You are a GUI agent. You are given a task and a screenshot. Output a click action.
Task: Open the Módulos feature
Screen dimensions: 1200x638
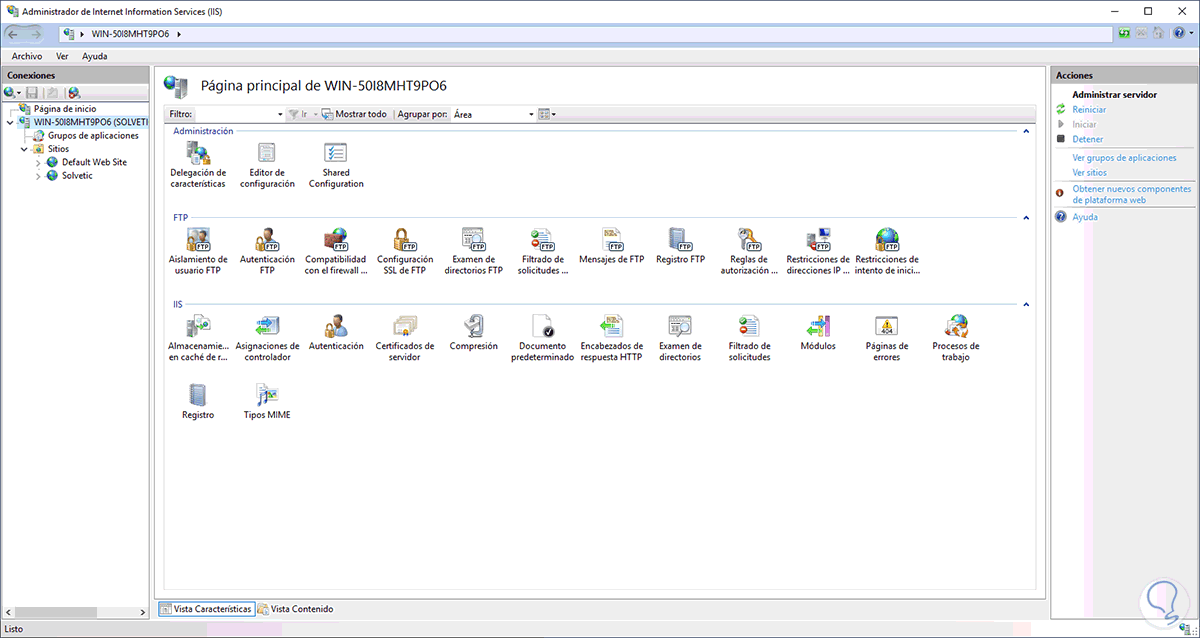tap(819, 332)
